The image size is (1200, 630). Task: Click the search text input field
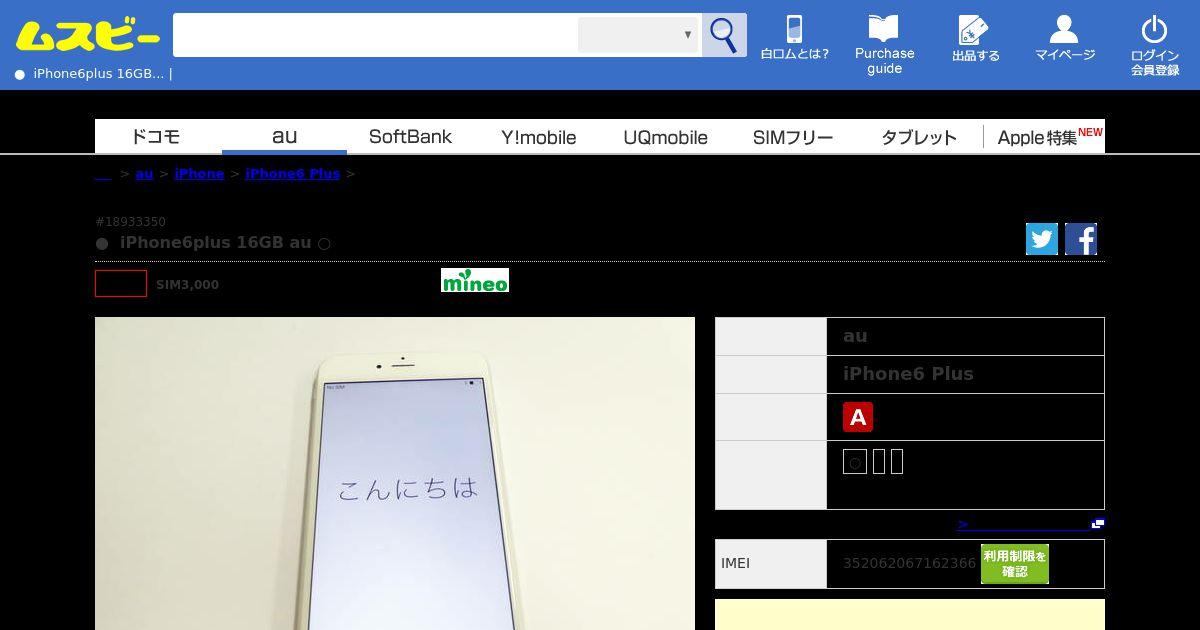(375, 35)
